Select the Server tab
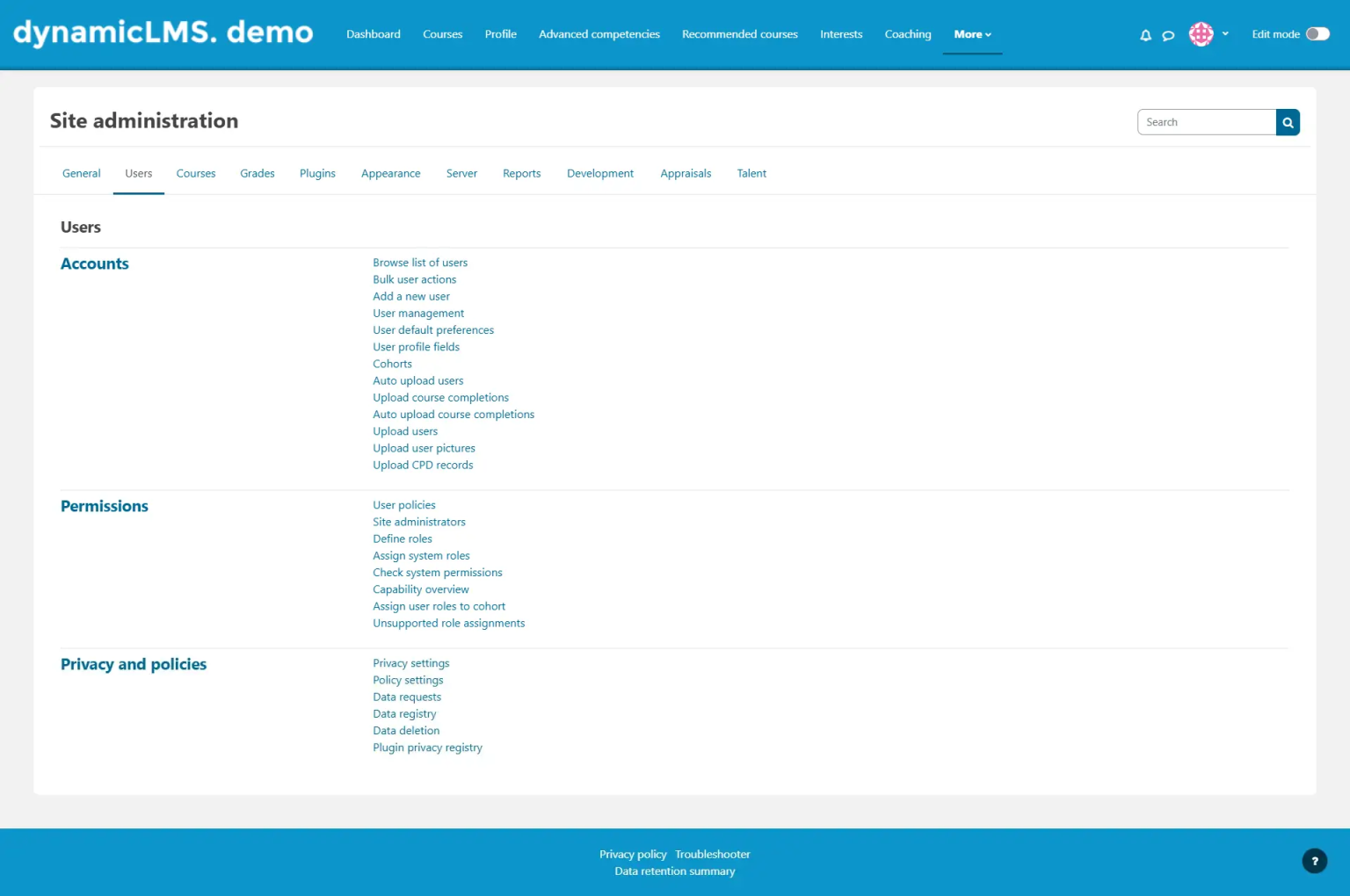 pyautogui.click(x=461, y=174)
